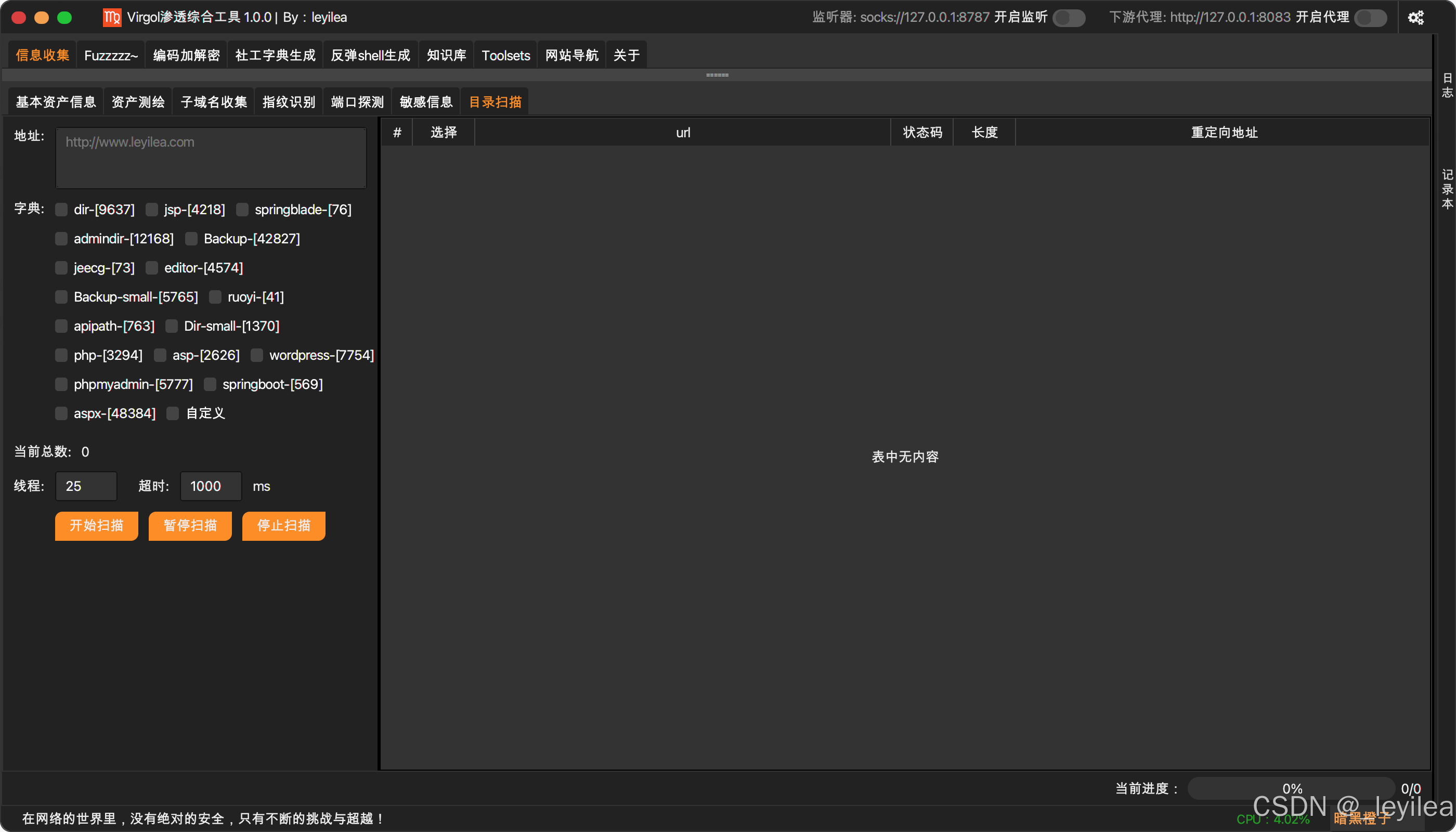Open the 记录本 notebook side panel

pos(1447,189)
